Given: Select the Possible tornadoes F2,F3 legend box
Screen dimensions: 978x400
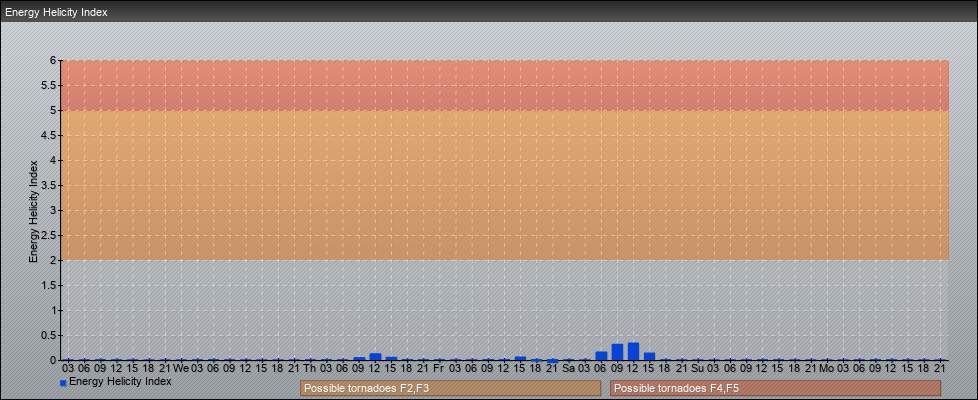Looking at the screenshot, I should (x=450, y=388).
